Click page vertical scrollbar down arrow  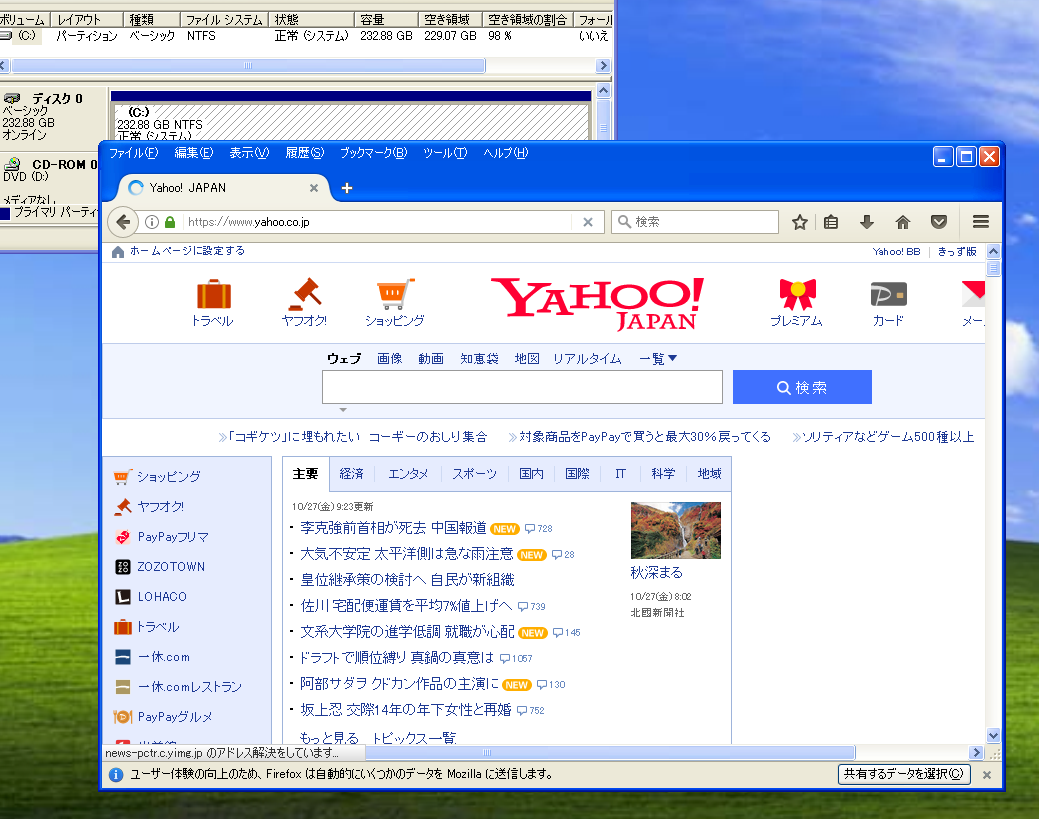[x=993, y=735]
